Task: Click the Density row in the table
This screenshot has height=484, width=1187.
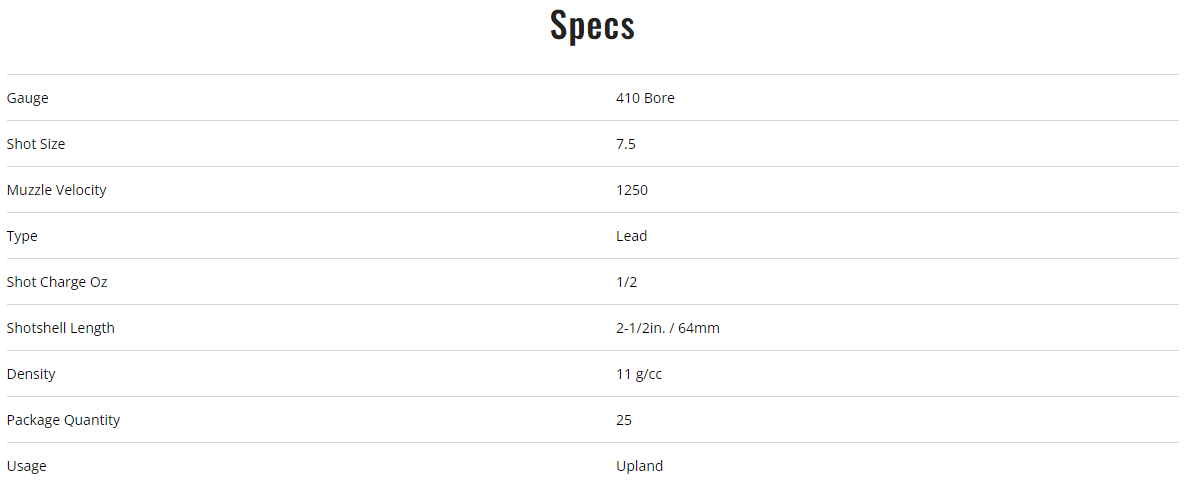Action: (593, 374)
